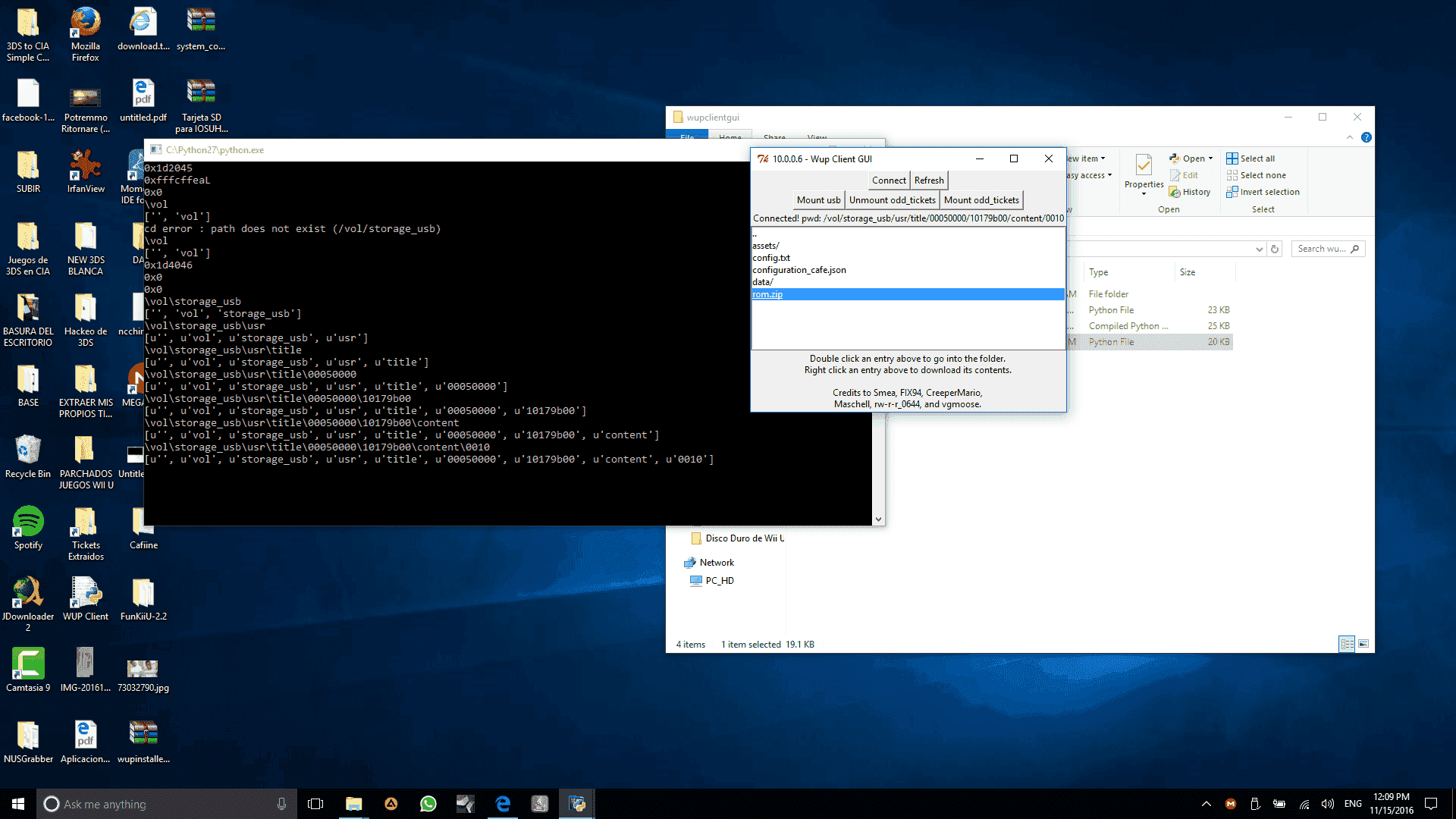The height and width of the screenshot is (819, 1456).
Task: Click the Search wupclientgui input field
Action: (x=1327, y=249)
